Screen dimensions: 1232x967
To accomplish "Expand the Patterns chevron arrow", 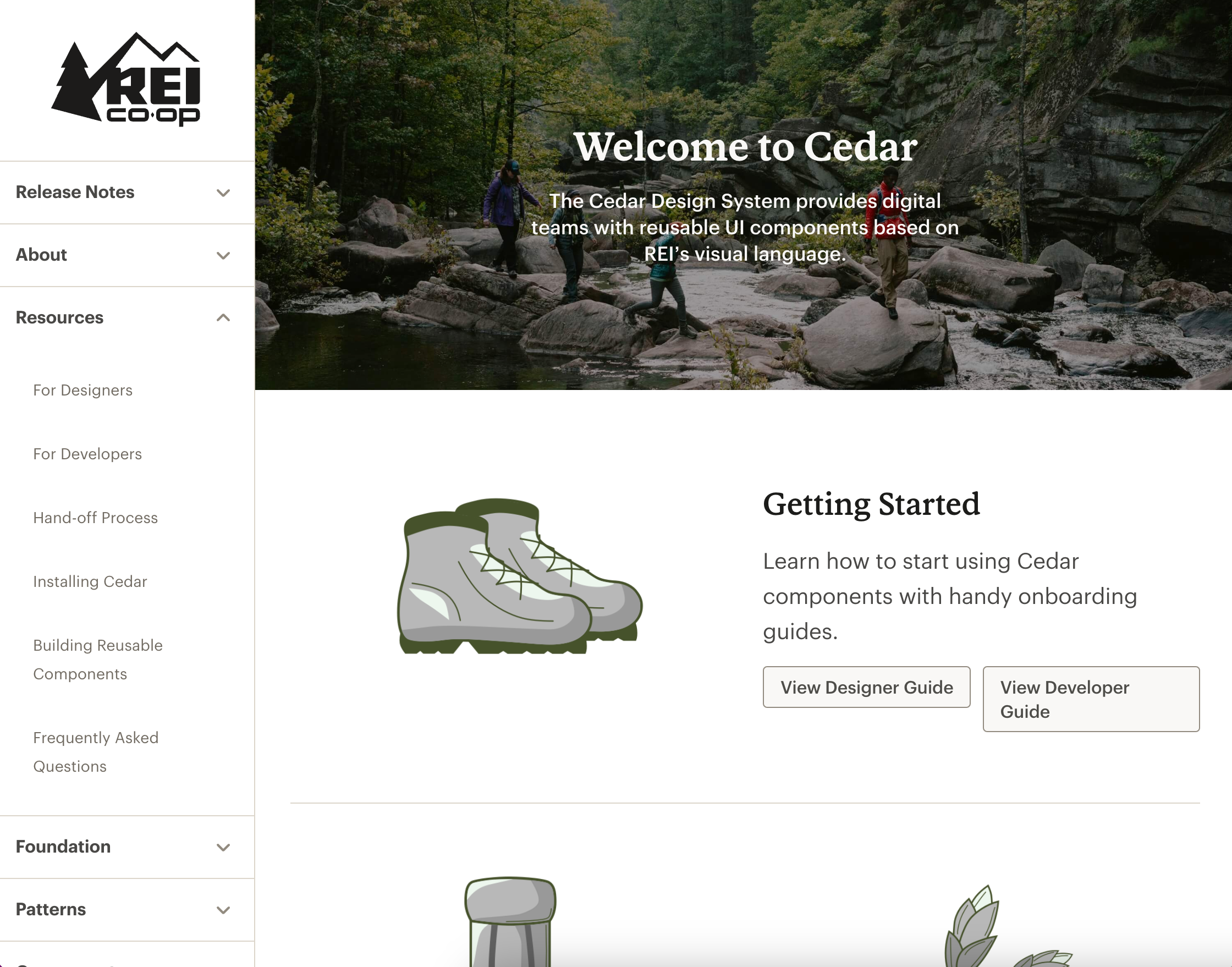I will pyautogui.click(x=224, y=910).
